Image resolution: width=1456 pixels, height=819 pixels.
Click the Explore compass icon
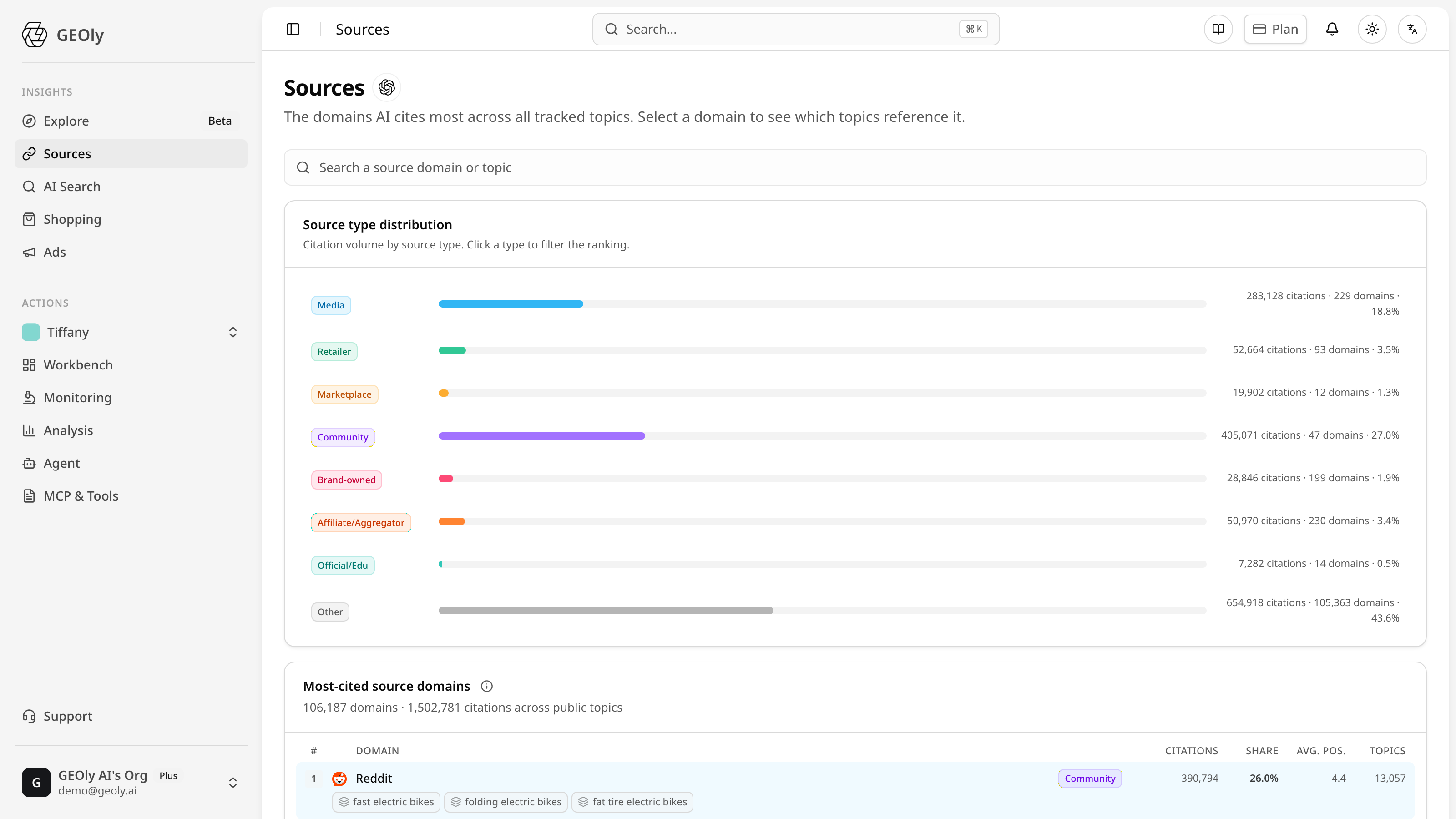29,121
